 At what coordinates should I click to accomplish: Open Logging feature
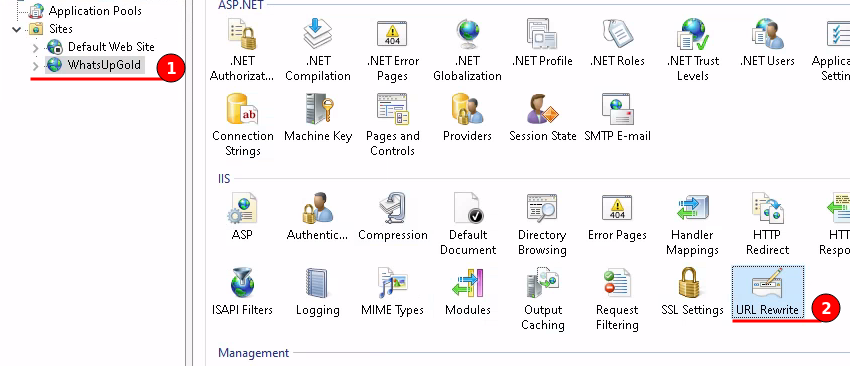[x=318, y=292]
